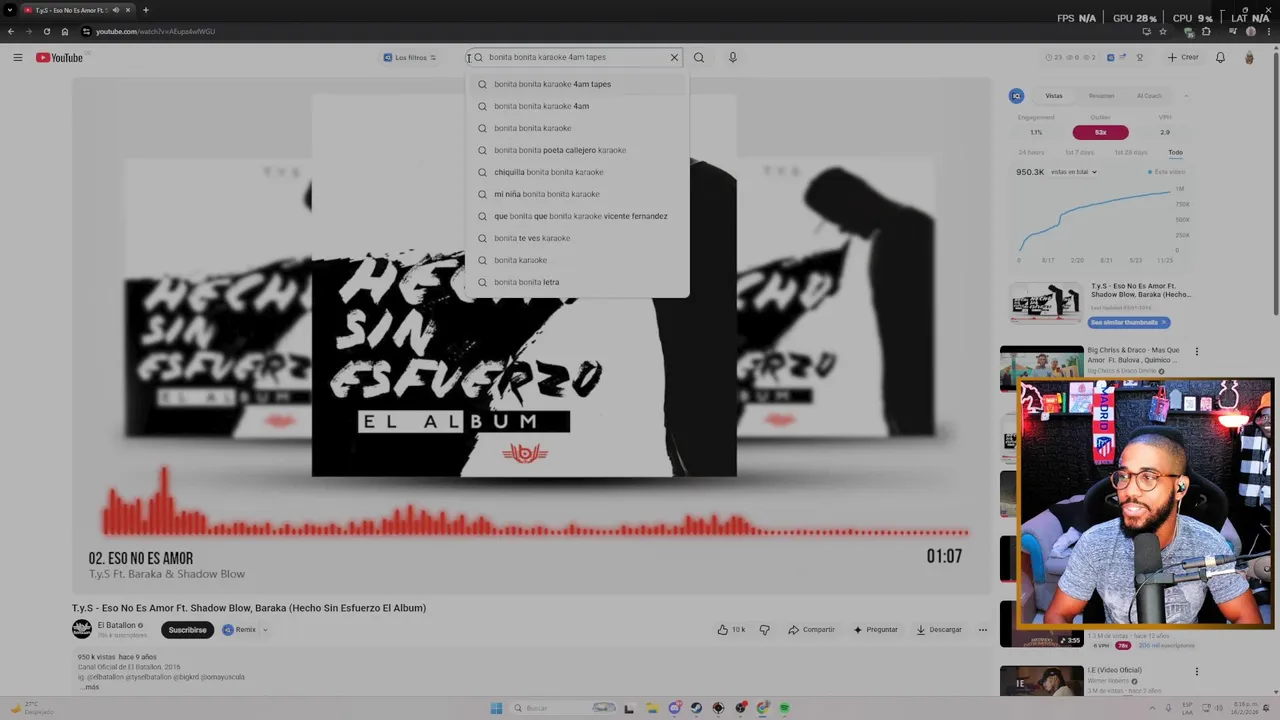Viewport: 1280px width, 720px height.
Task: Open Spotify from the taskbar
Action: (x=785, y=708)
